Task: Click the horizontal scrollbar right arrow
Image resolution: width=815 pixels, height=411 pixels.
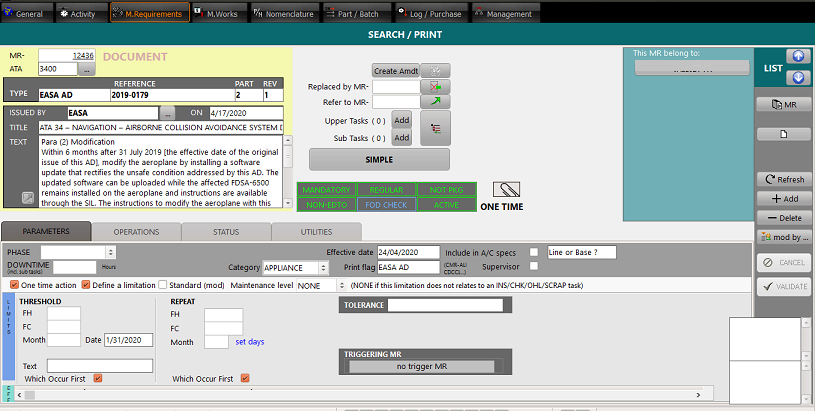Action: (x=698, y=395)
